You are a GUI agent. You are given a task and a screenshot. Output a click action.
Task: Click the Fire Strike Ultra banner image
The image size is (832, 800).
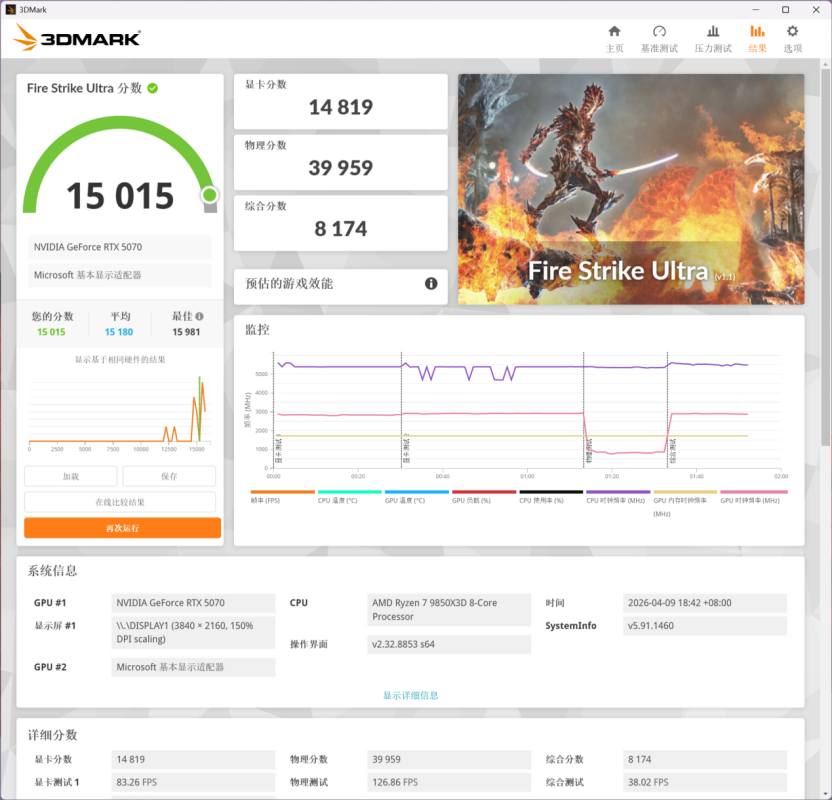pos(630,189)
